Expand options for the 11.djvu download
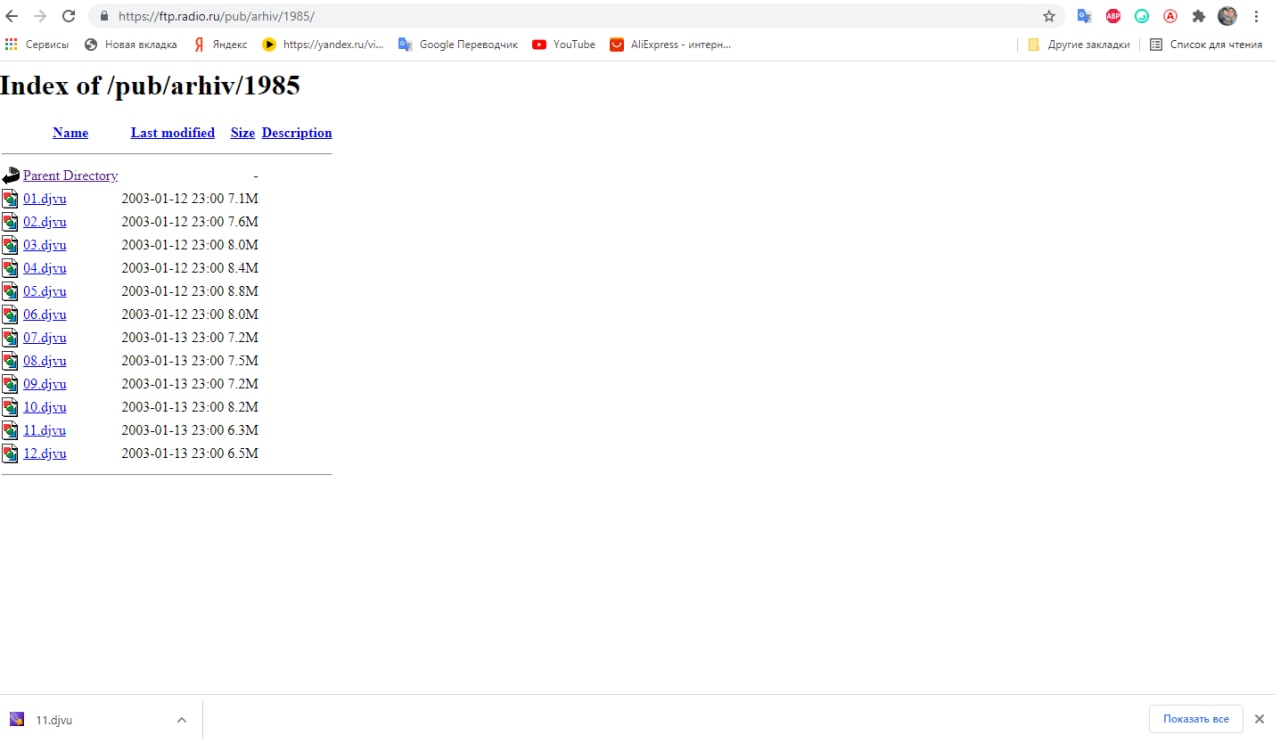Image resolution: width=1280 pixels, height=743 pixels. tap(181, 720)
